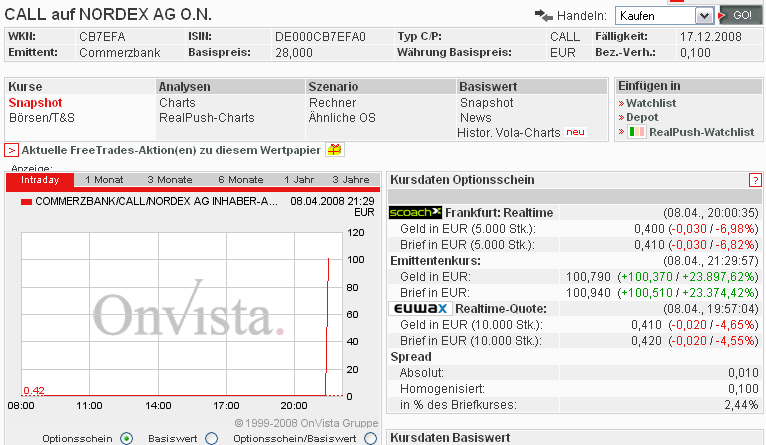Open the RealPush-Charts link
The width and height of the screenshot is (766, 445).
207,118
